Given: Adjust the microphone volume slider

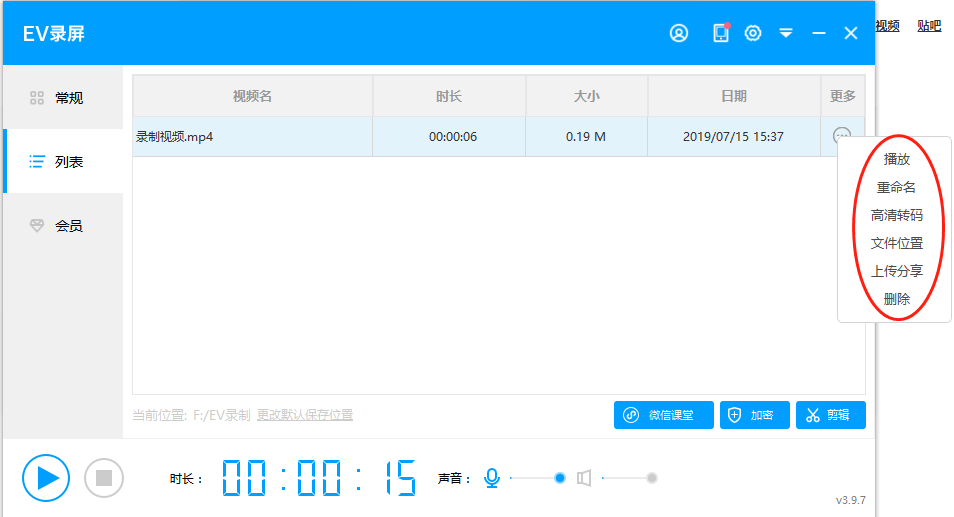Looking at the screenshot, I should [559, 478].
